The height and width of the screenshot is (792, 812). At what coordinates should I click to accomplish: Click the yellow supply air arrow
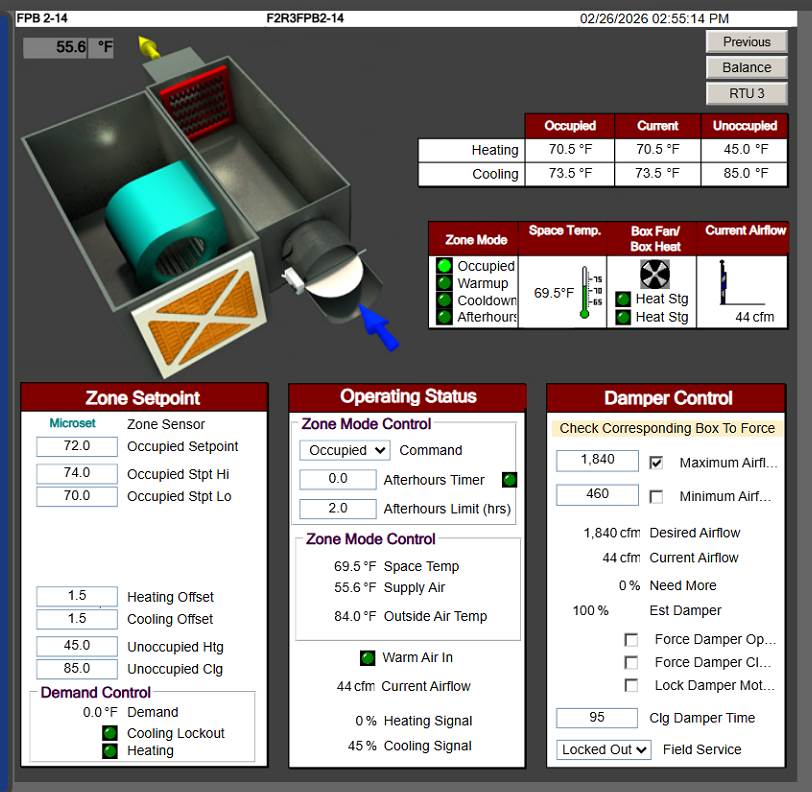150,46
